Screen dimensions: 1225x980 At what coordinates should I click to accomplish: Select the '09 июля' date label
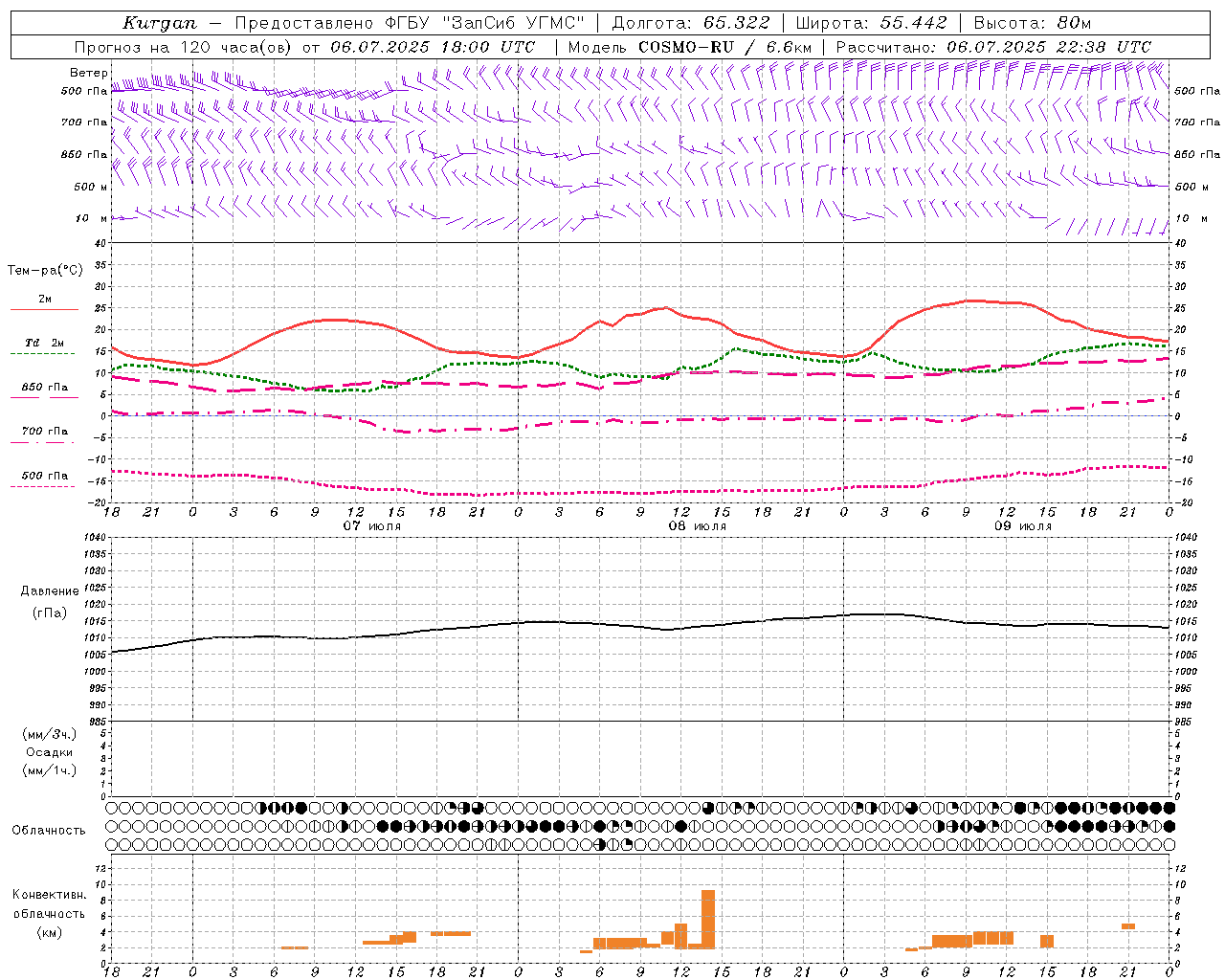click(1023, 526)
